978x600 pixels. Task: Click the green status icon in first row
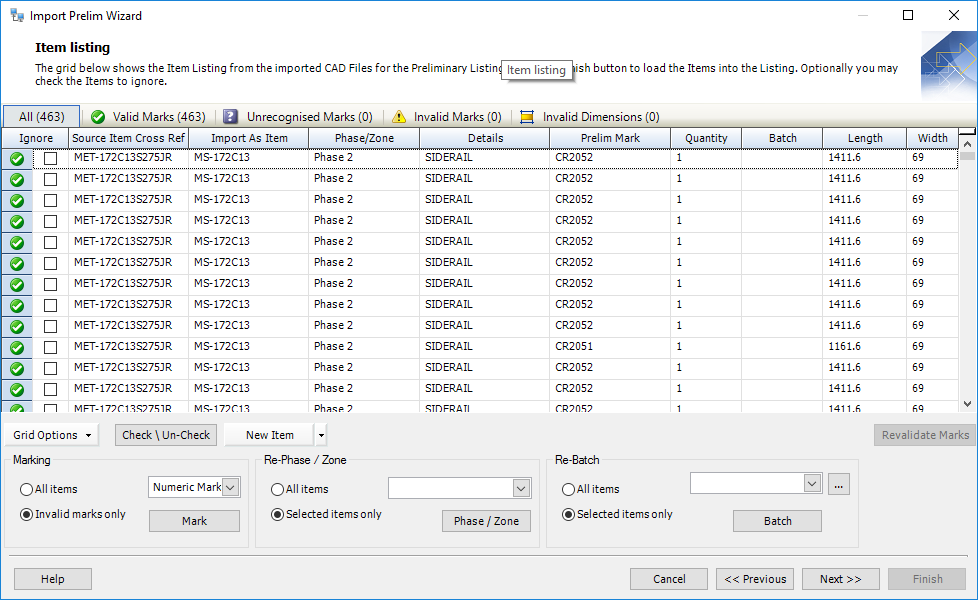pos(17,158)
